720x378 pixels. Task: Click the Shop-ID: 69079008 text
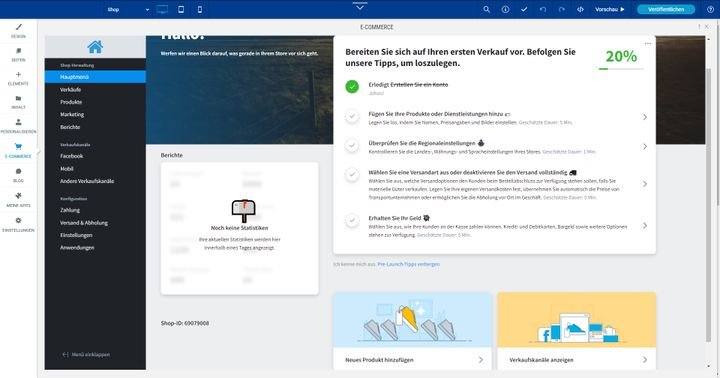185,323
